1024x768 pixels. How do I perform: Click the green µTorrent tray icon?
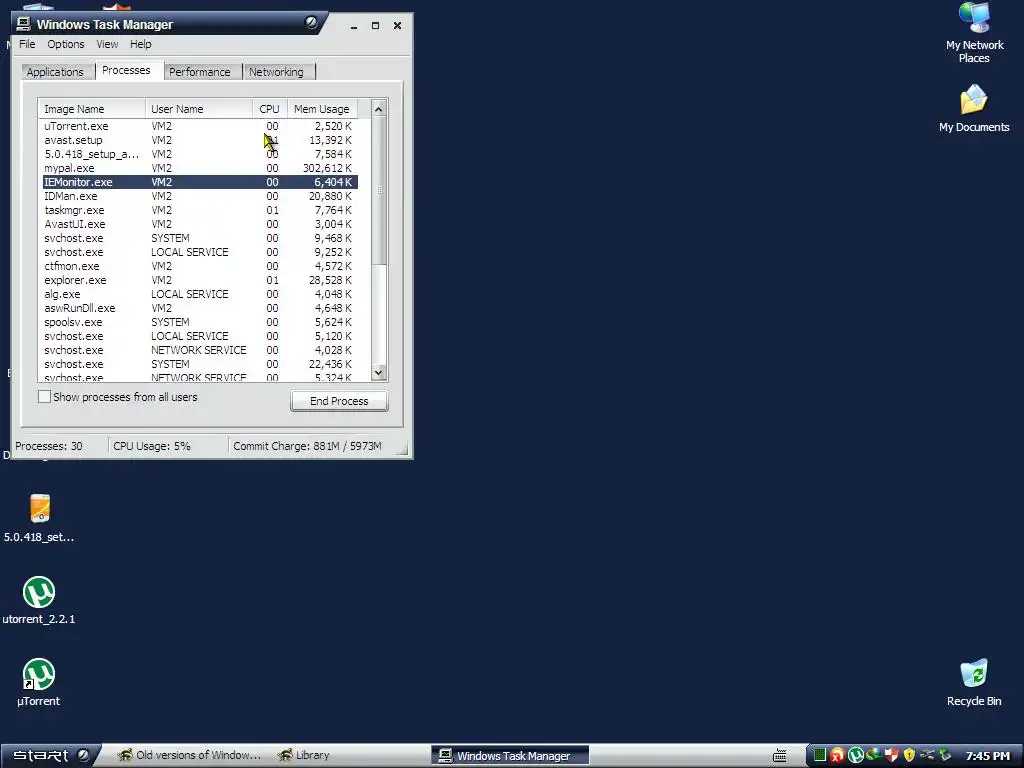[855, 756]
